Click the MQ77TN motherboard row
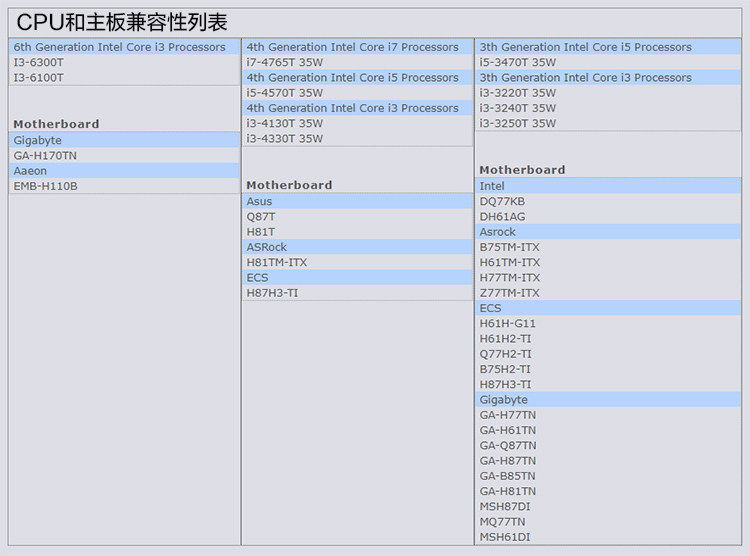Image resolution: width=750 pixels, height=556 pixels. coord(608,523)
